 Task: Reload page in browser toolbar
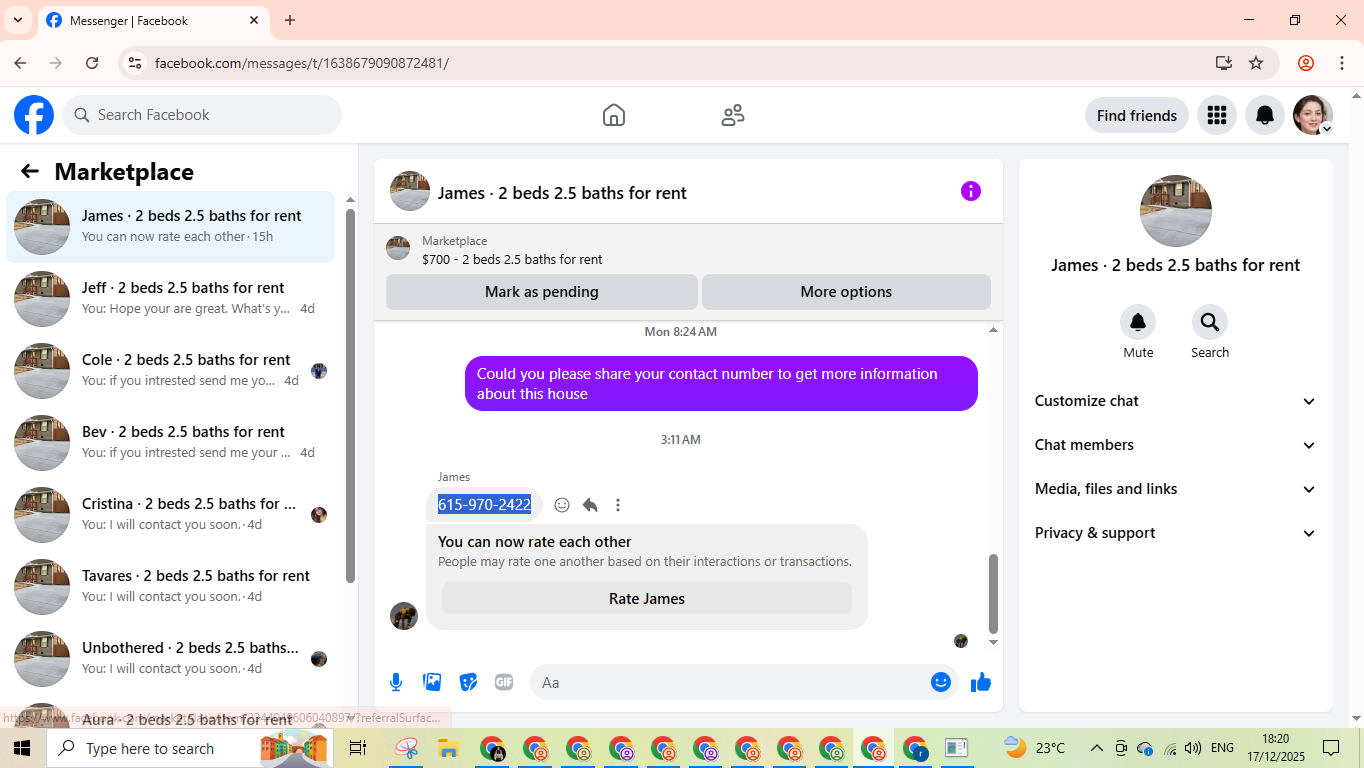click(92, 63)
